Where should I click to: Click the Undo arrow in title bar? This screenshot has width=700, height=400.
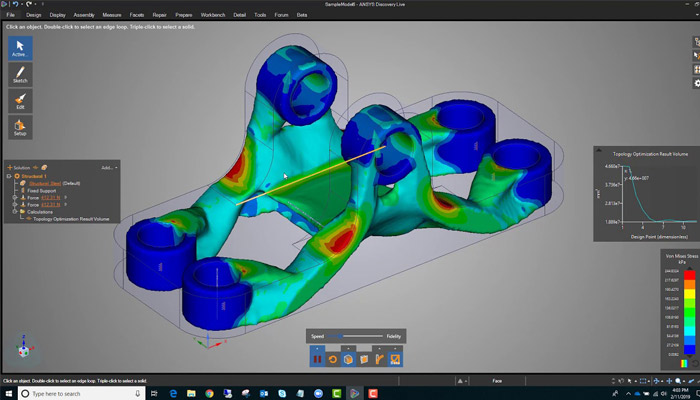(16, 4)
